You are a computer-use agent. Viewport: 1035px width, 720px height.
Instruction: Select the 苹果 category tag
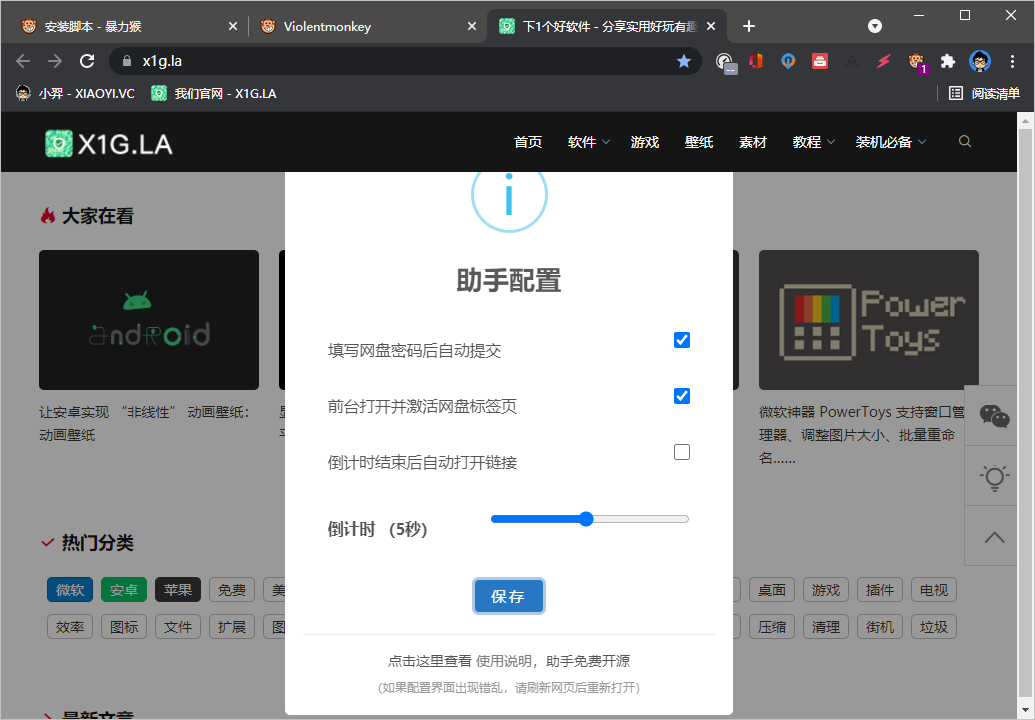pyautogui.click(x=178, y=590)
